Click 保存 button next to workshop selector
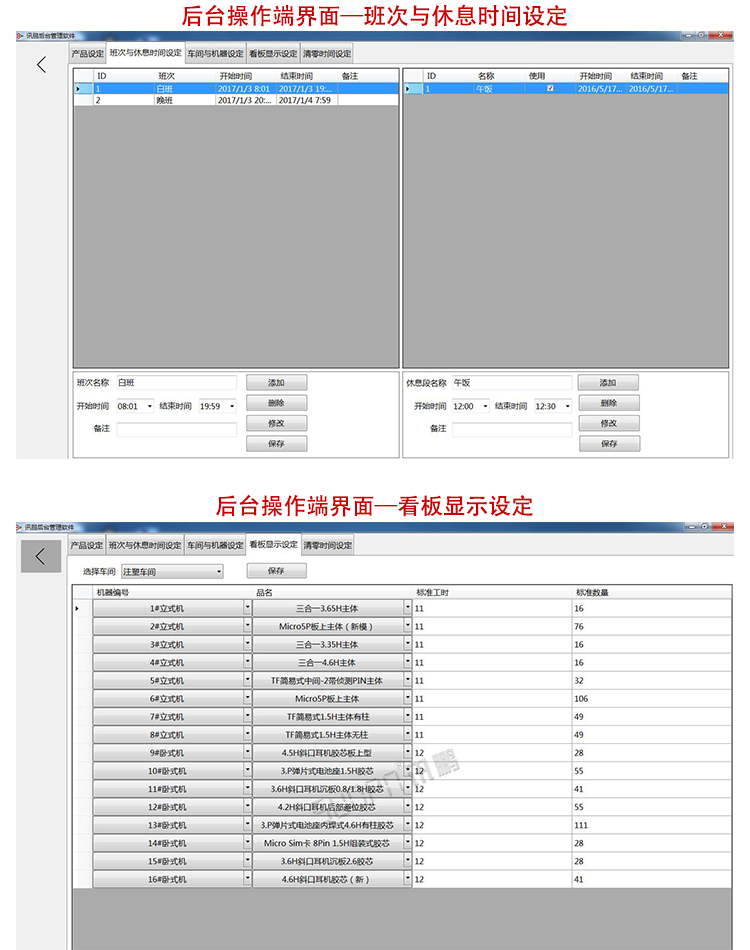The image size is (750, 950). point(276,571)
